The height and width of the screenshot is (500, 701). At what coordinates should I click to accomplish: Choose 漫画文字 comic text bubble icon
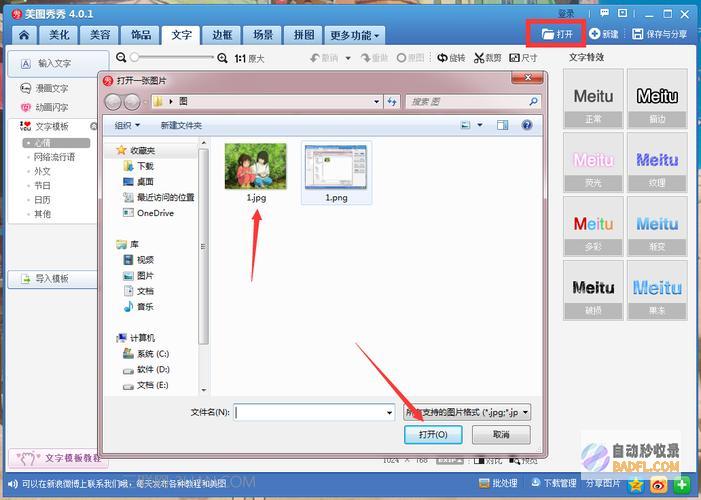[x=26, y=88]
